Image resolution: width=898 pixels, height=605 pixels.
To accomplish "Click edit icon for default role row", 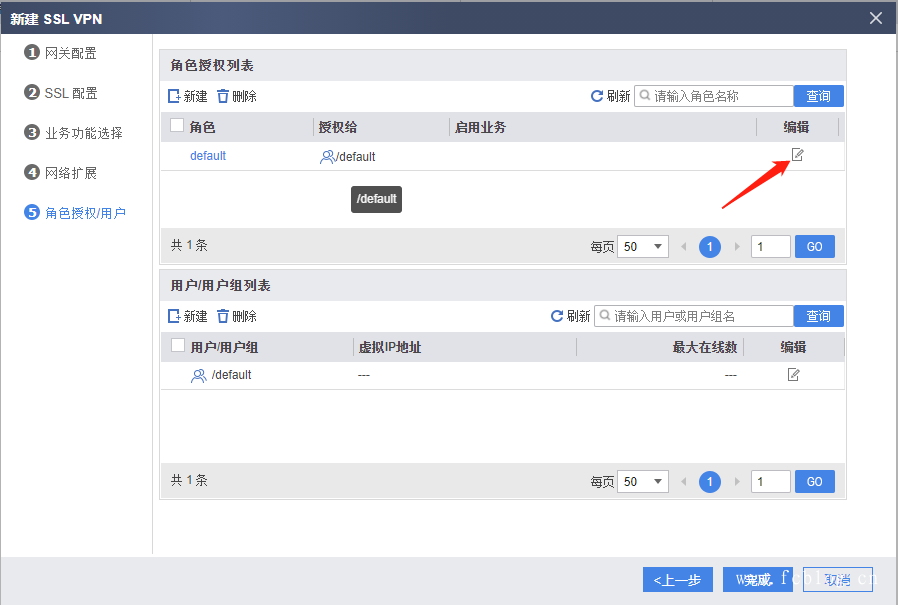I will pos(797,155).
